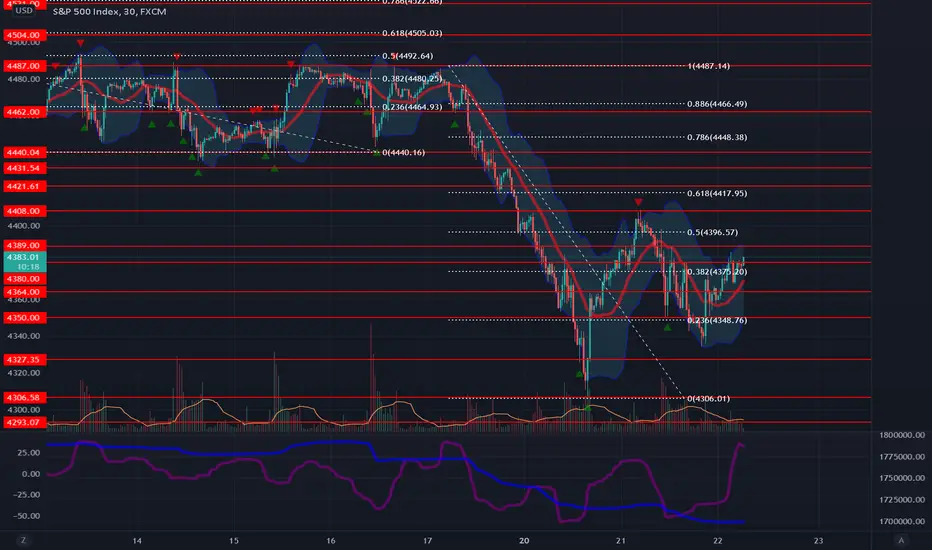Toggle the A auto-scale button
The height and width of the screenshot is (550, 932).
[901, 540]
